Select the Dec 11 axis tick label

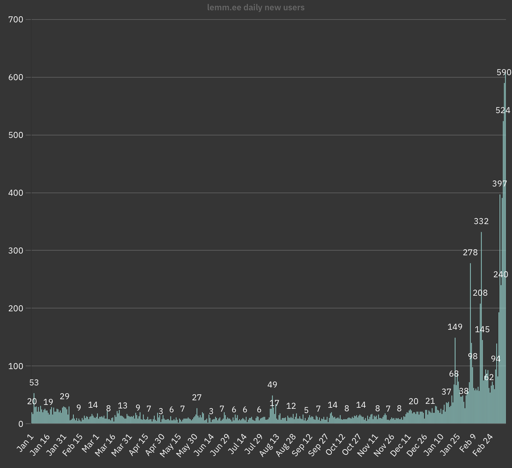coord(400,445)
